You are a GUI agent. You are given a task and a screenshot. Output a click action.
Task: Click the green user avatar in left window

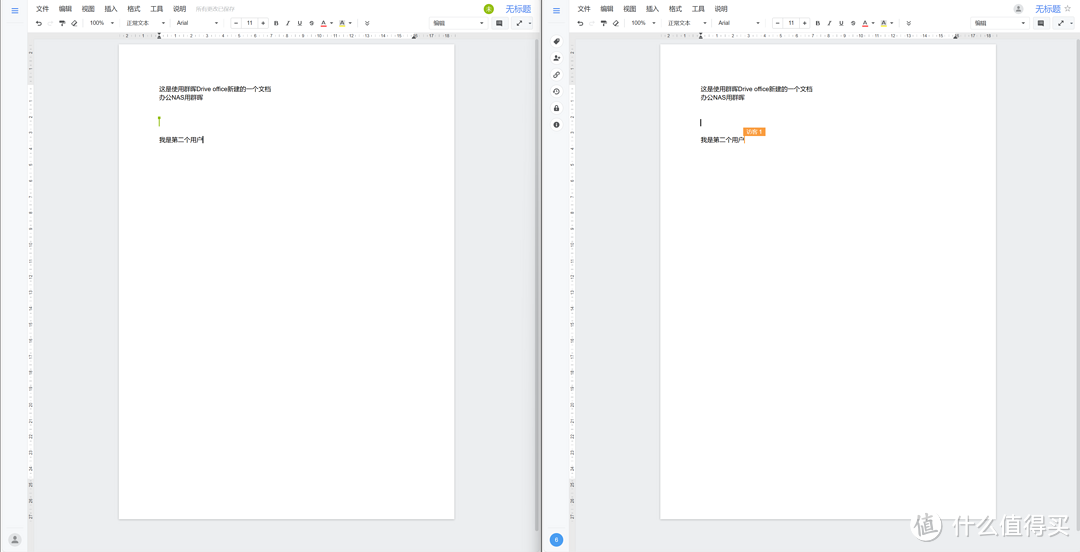[489, 9]
